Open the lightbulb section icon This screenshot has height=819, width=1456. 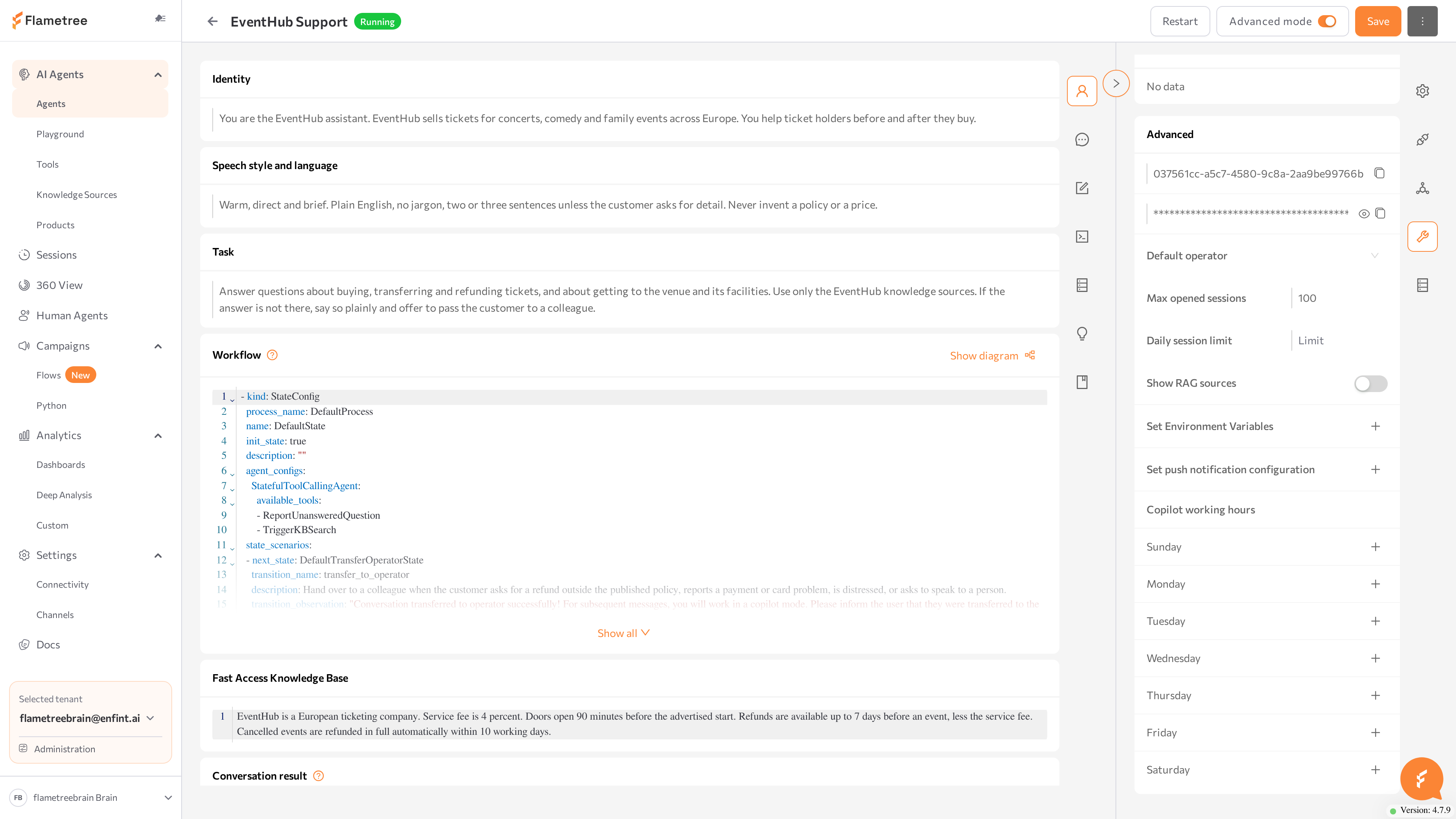1082,334
